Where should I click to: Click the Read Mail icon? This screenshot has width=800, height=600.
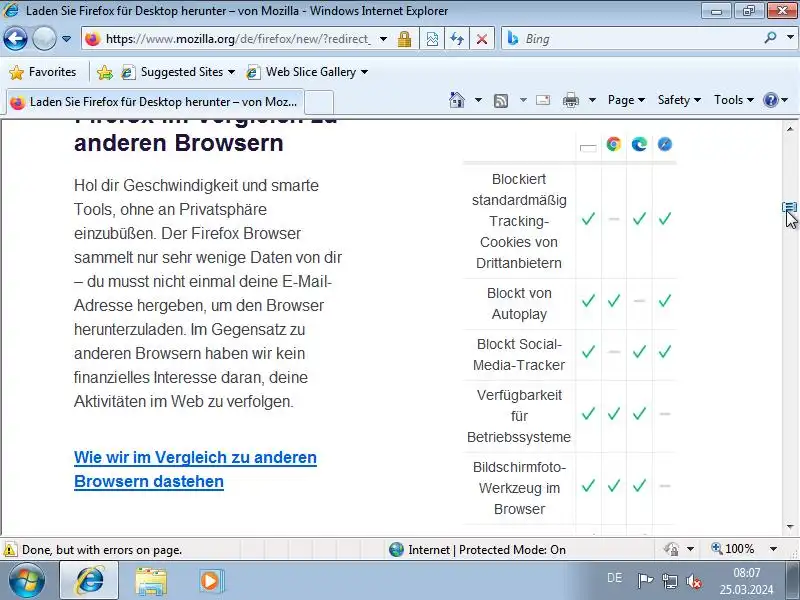[543, 100]
